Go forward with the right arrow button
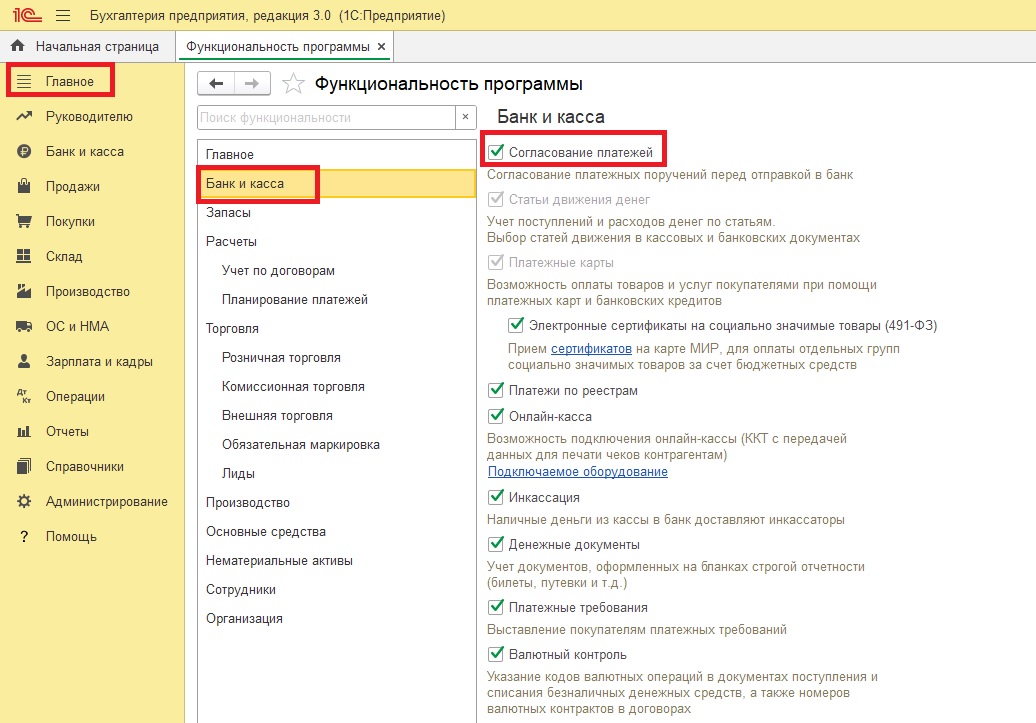1036x723 pixels. pyautogui.click(x=252, y=83)
